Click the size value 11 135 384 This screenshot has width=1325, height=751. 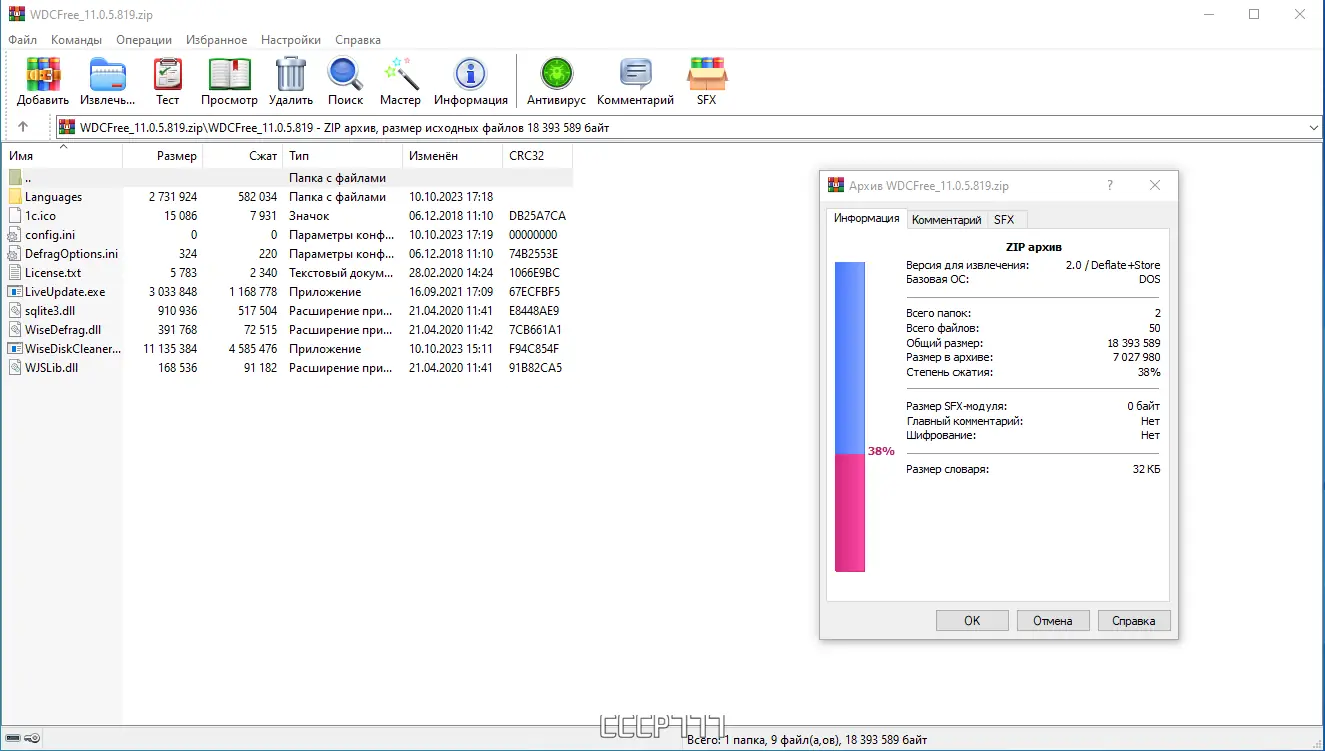tap(170, 349)
